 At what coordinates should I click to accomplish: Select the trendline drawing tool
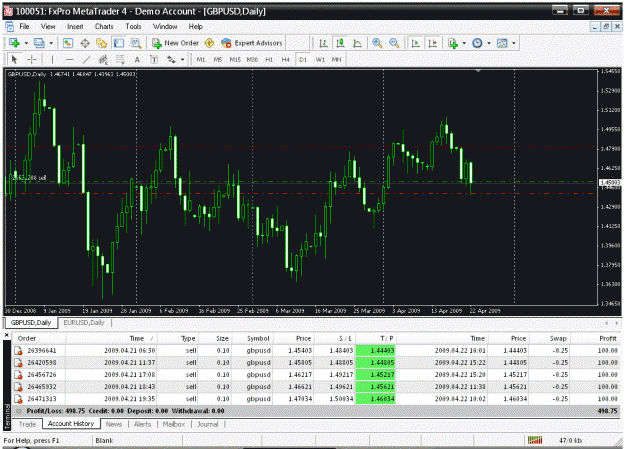click(86, 60)
